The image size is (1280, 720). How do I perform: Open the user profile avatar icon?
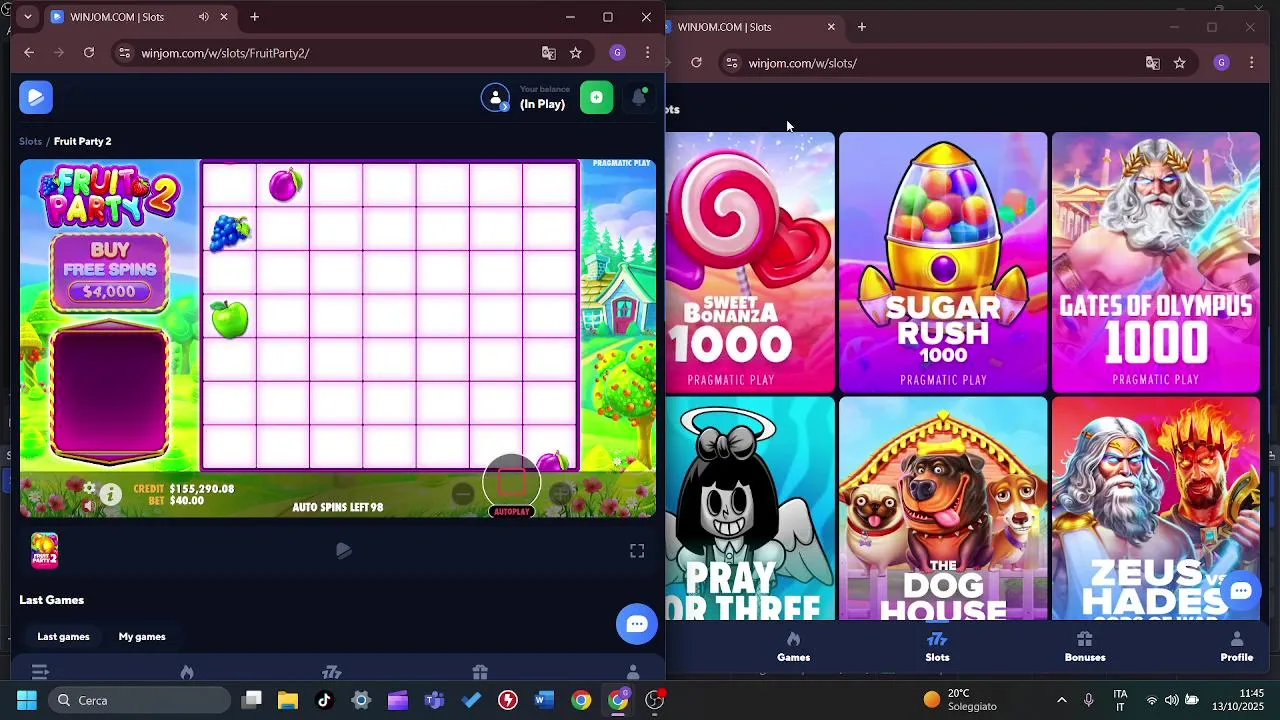tap(495, 97)
